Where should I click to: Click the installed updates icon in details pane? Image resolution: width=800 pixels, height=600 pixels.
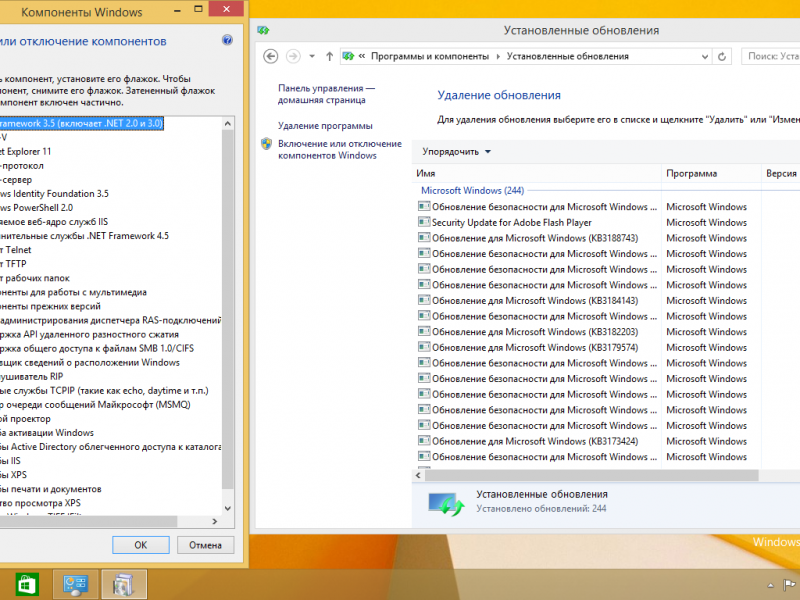click(x=446, y=504)
